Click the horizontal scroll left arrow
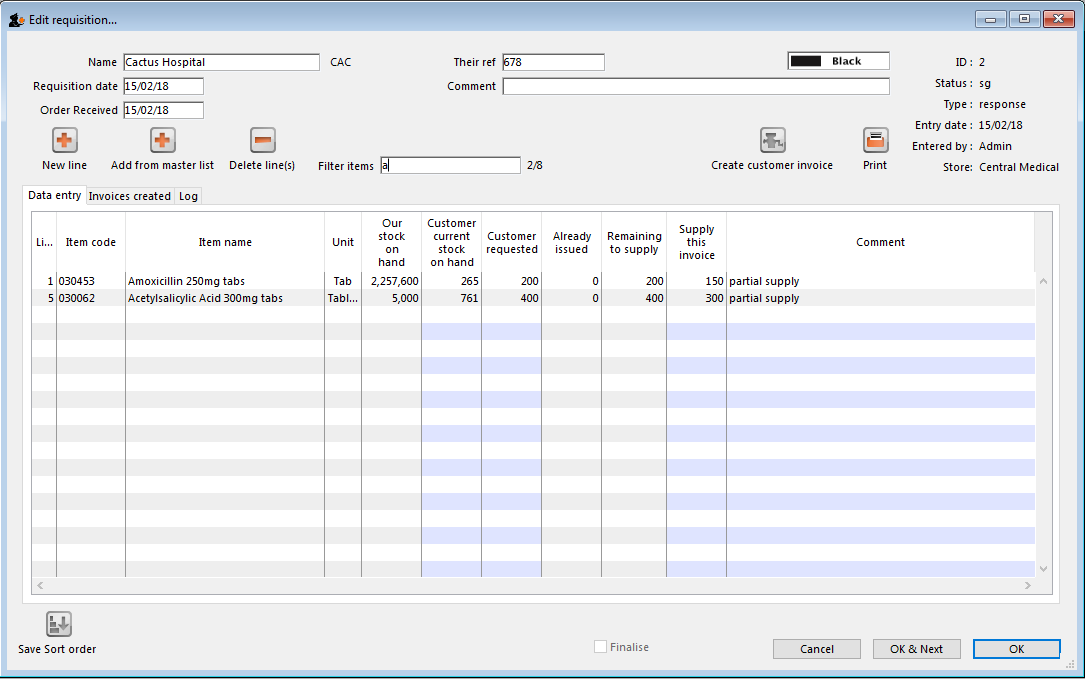Viewport: 1085px width, 679px height. [x=40, y=586]
